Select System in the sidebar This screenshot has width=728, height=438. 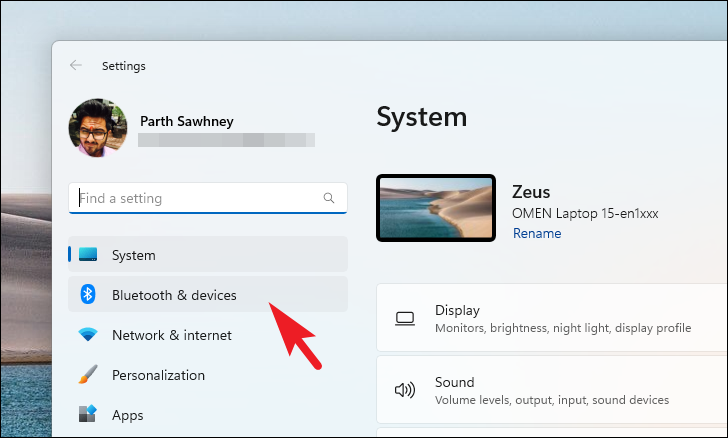pos(208,255)
